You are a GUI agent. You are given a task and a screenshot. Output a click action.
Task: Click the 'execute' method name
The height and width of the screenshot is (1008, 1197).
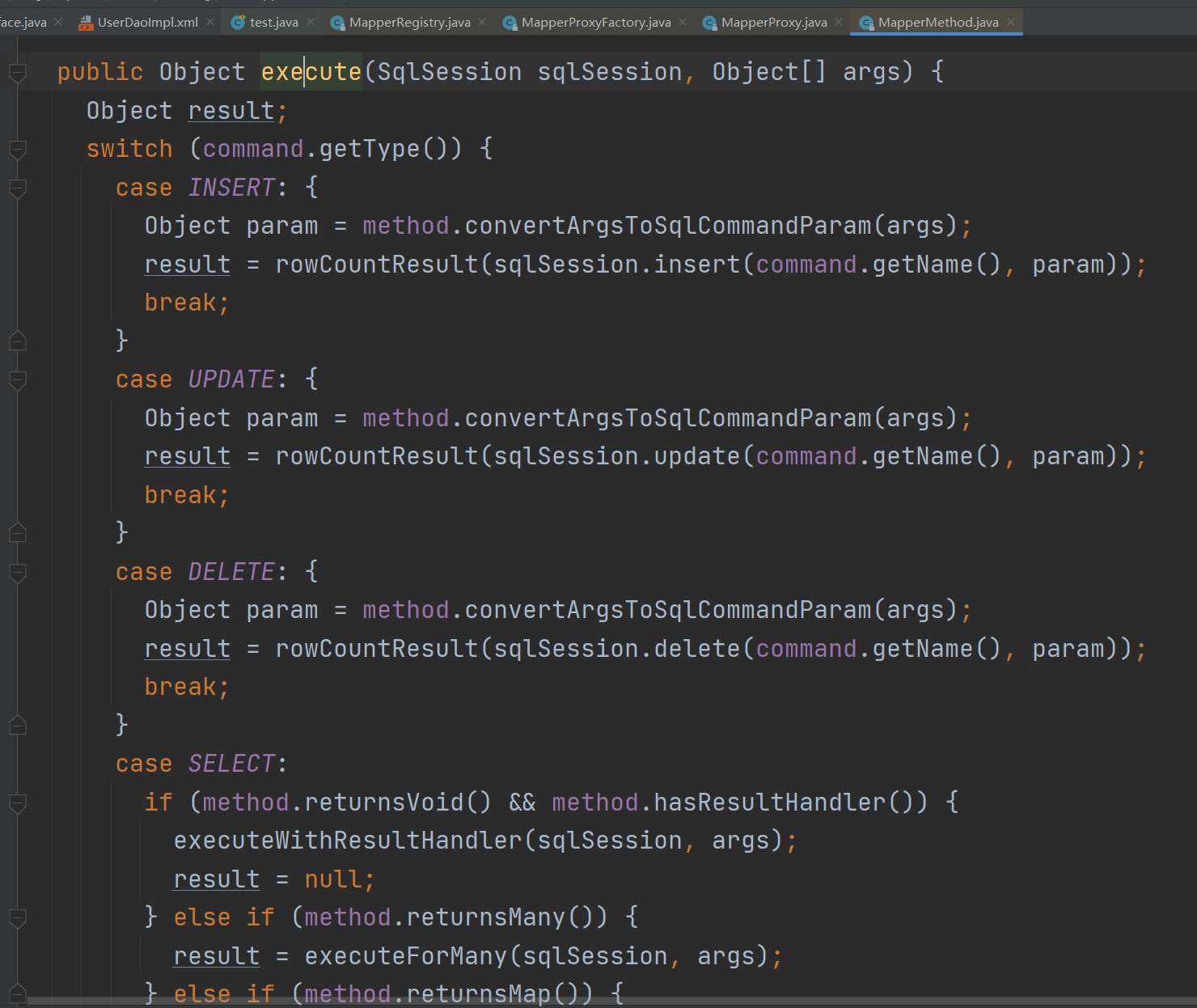click(x=311, y=72)
